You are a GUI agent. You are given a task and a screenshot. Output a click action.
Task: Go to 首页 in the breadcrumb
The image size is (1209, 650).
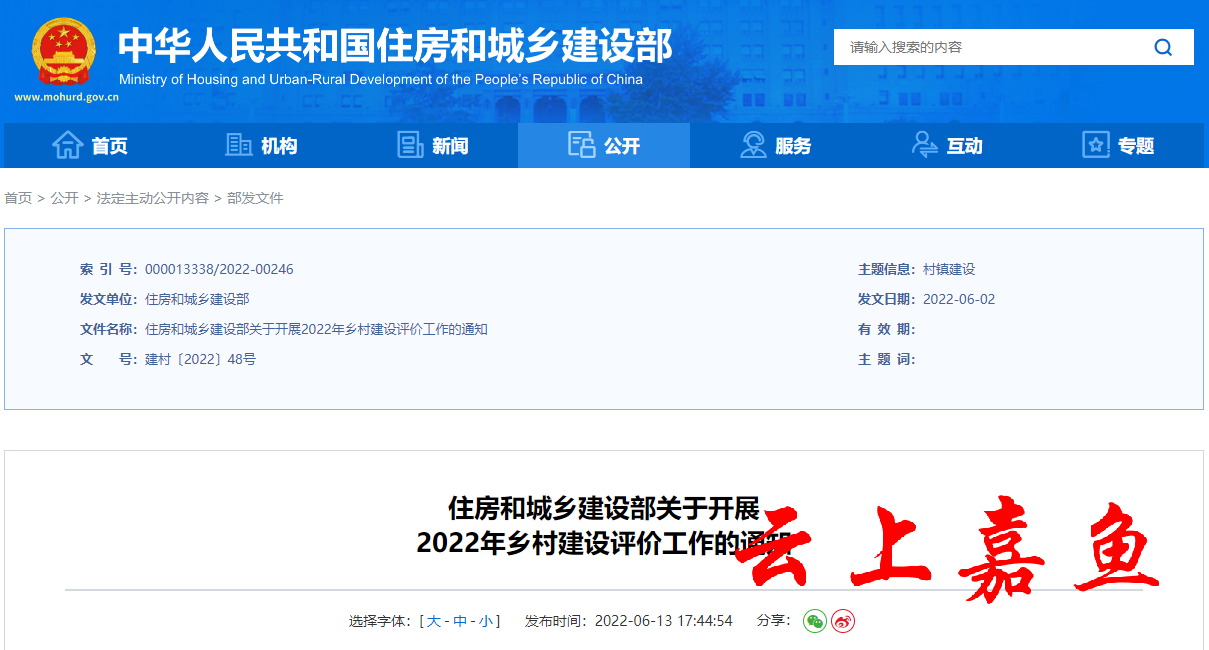(x=18, y=198)
